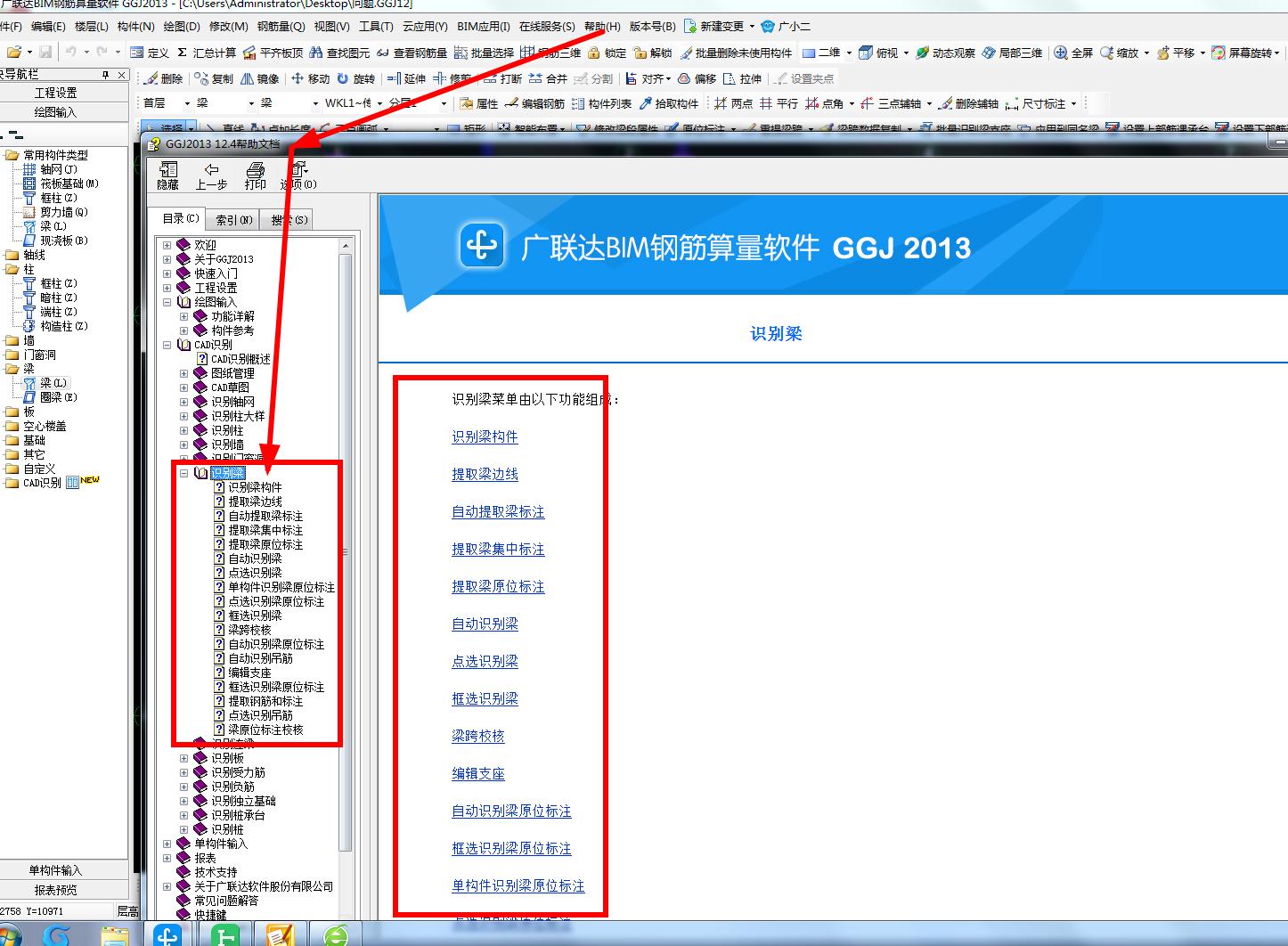Open 构件列表
The image size is (1288, 946).
(x=601, y=103)
